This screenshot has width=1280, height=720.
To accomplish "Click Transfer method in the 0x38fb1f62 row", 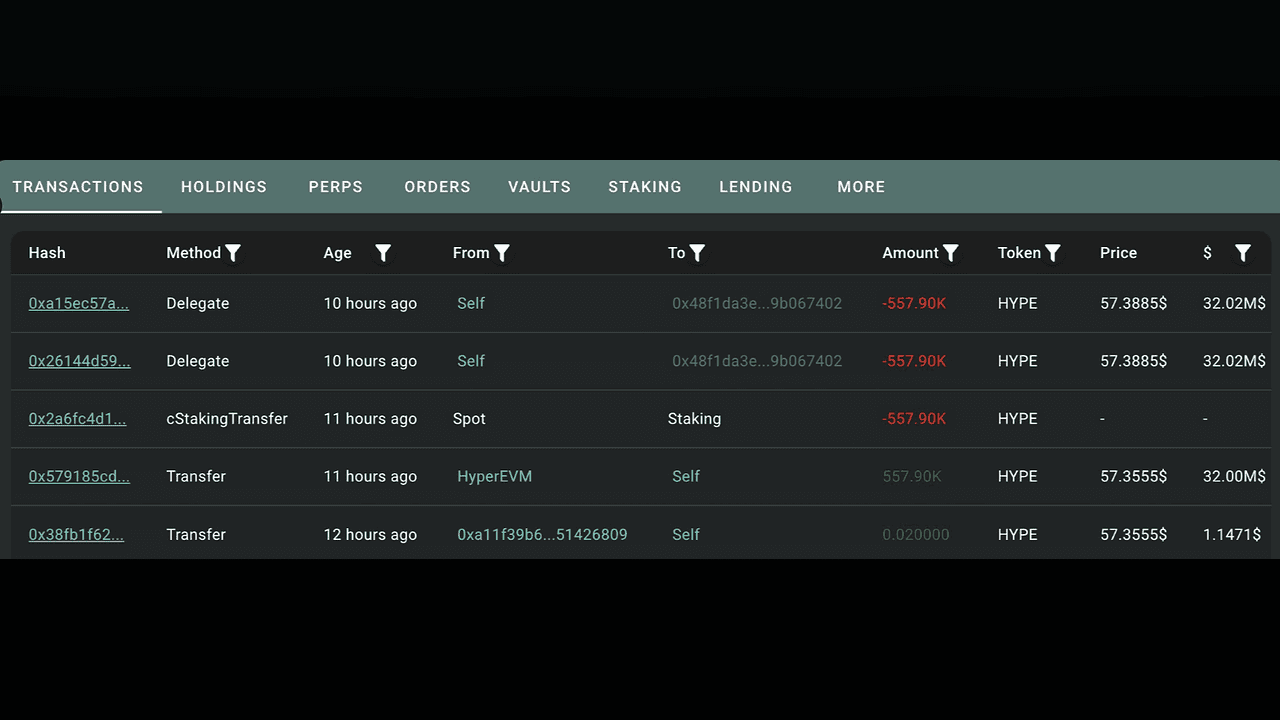I will click(196, 534).
